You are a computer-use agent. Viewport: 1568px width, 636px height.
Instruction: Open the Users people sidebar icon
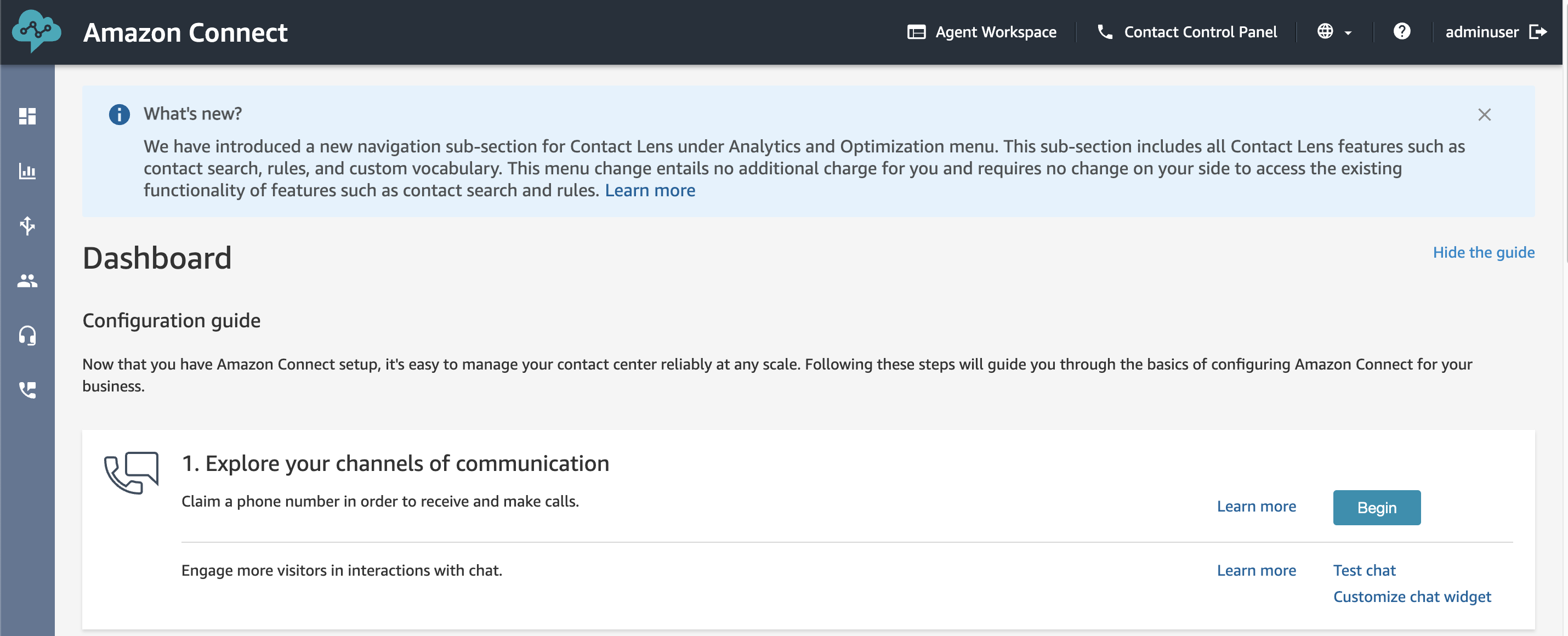(x=27, y=281)
